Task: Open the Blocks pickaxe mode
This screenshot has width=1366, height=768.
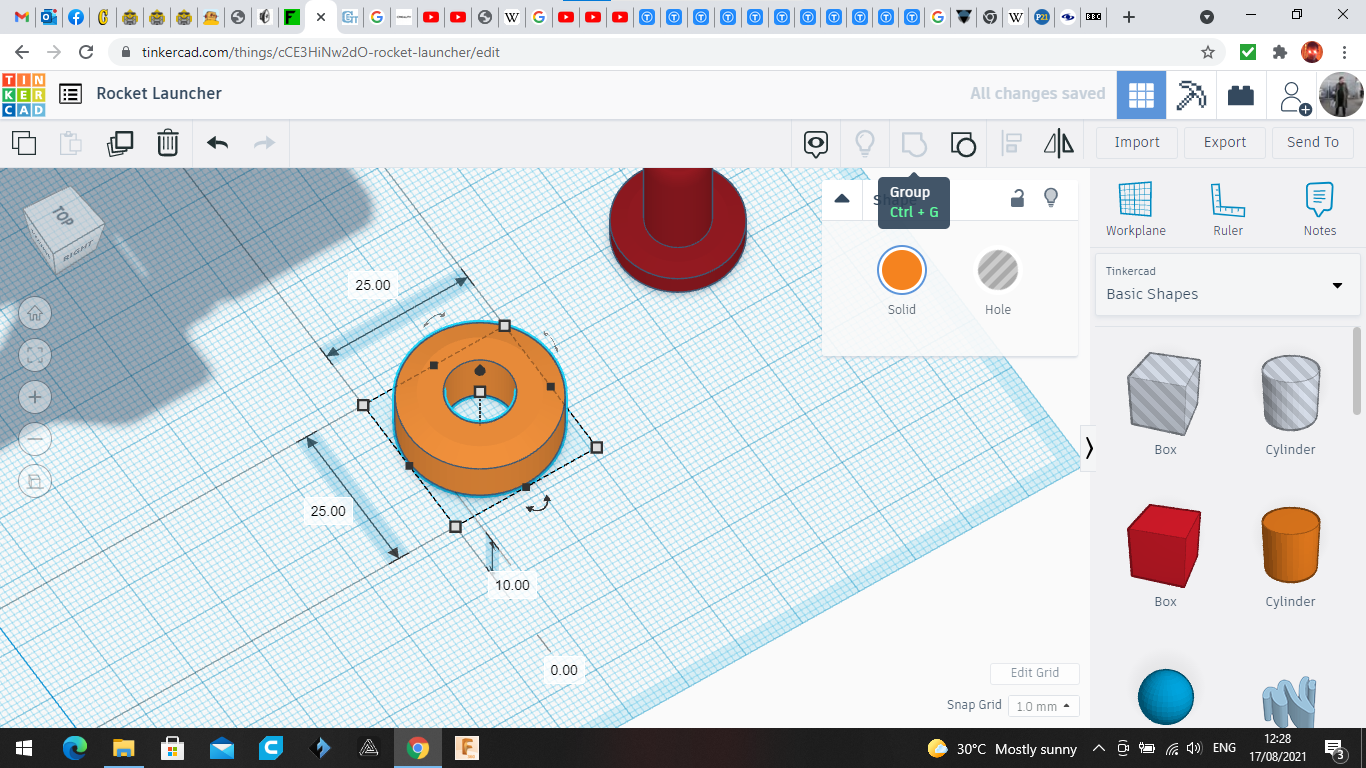Action: tap(1191, 95)
